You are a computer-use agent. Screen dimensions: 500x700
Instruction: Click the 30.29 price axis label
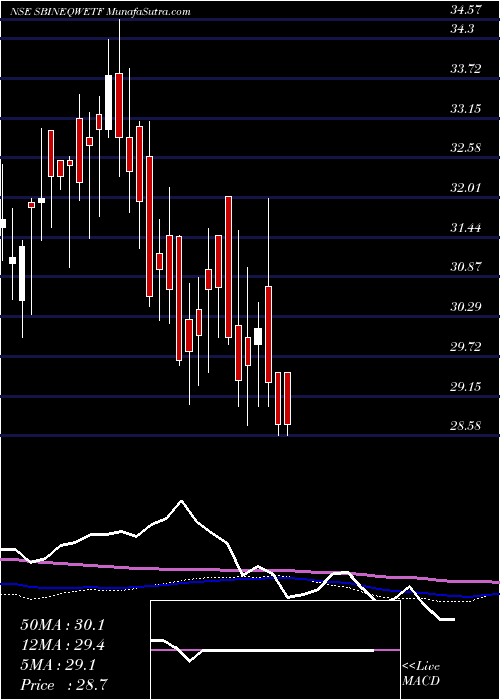tap(466, 307)
